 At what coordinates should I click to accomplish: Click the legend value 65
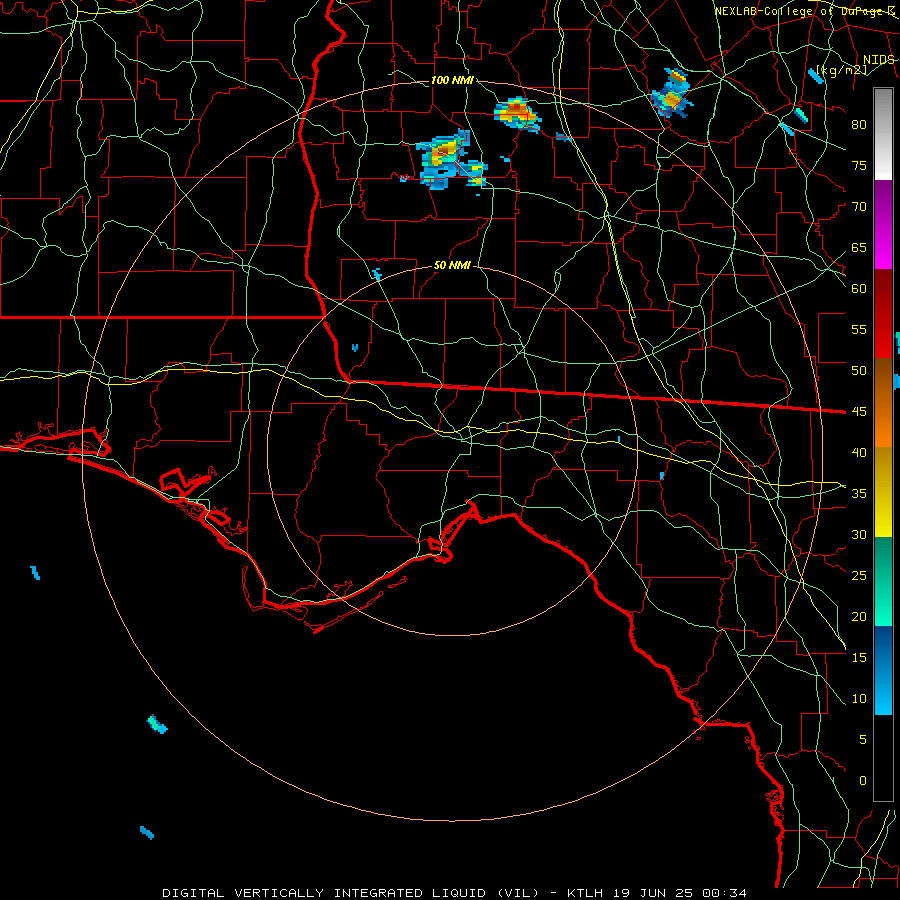click(859, 248)
